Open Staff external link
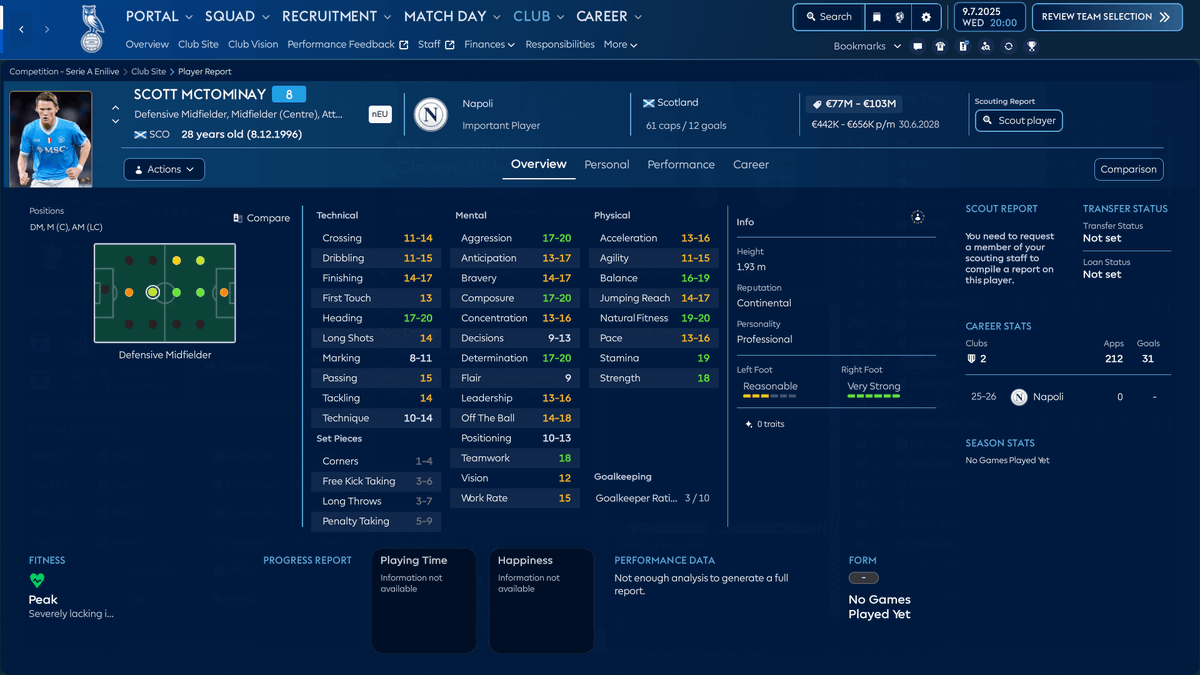The height and width of the screenshot is (675, 1200). pos(436,45)
